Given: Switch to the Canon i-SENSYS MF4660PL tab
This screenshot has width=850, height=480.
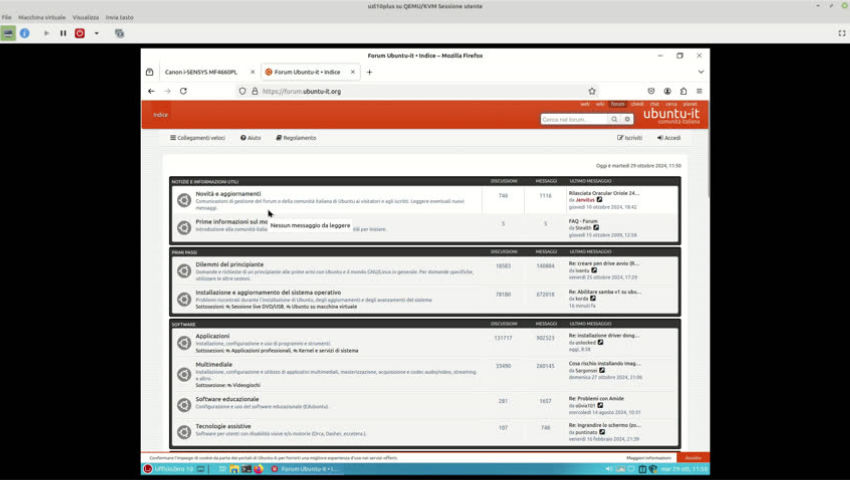Looking at the screenshot, I should click(203, 72).
